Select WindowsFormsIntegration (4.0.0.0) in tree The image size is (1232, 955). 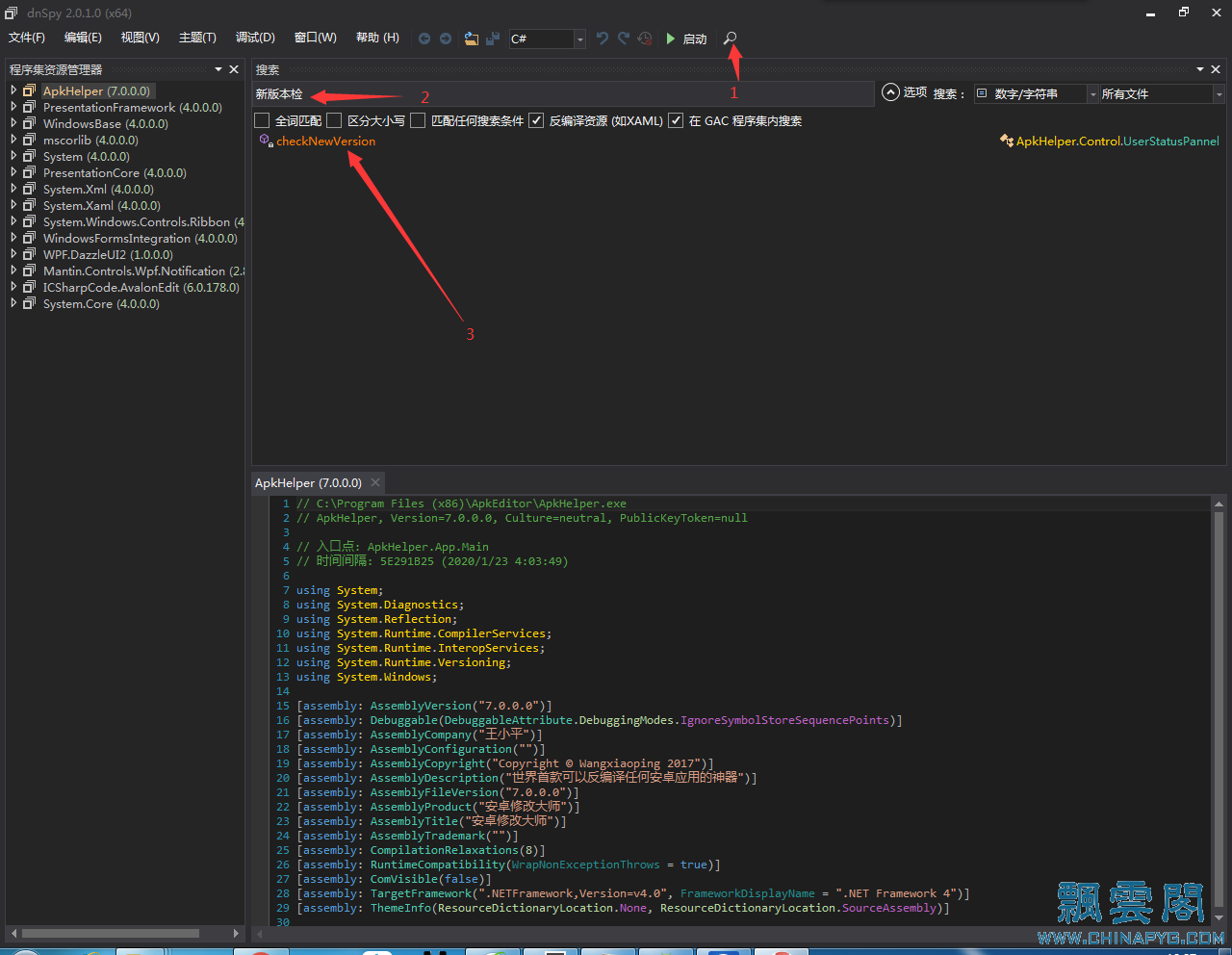pyautogui.click(x=141, y=238)
